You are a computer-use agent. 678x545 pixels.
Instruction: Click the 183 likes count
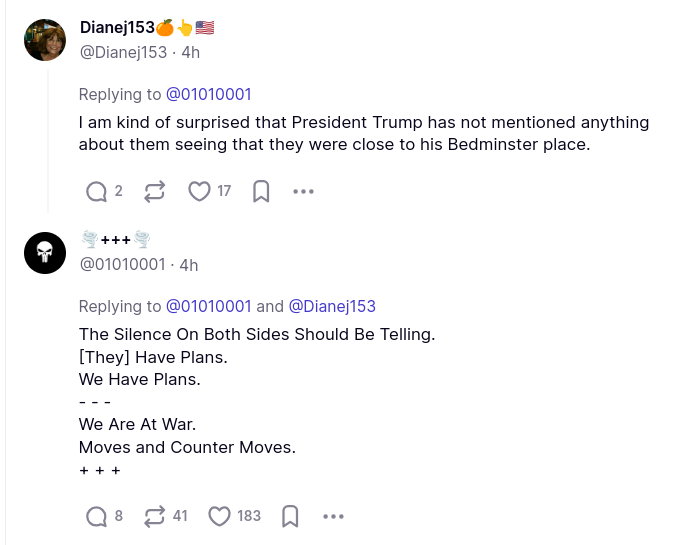(249, 516)
